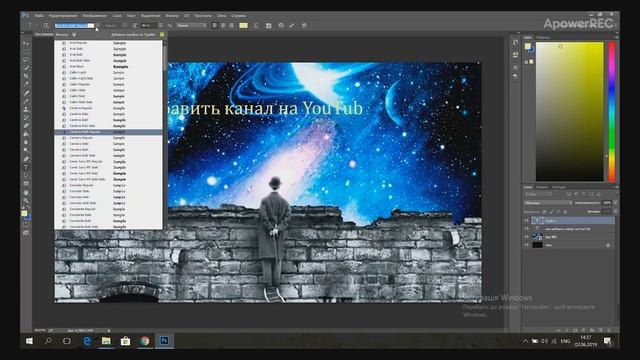640x360 pixels.
Task: Select the Eraser tool
Action: pyautogui.click(x=27, y=126)
